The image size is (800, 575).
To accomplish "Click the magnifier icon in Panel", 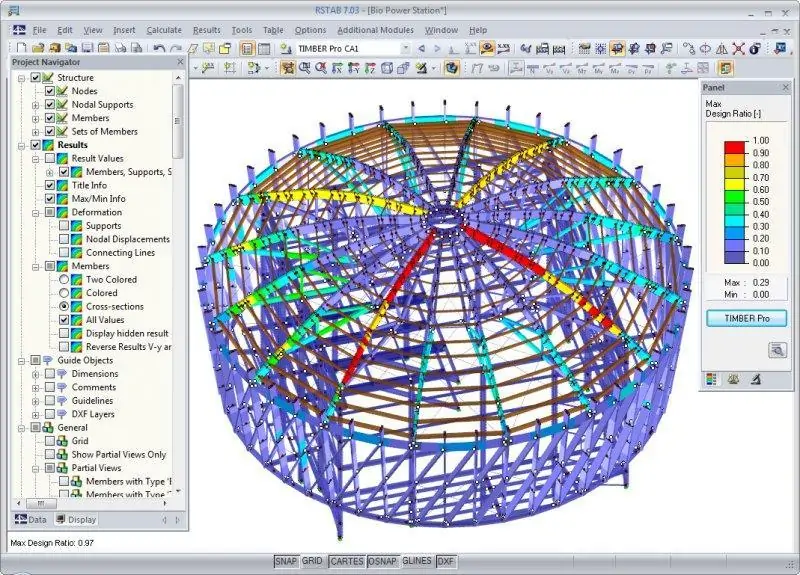I will coord(777,350).
